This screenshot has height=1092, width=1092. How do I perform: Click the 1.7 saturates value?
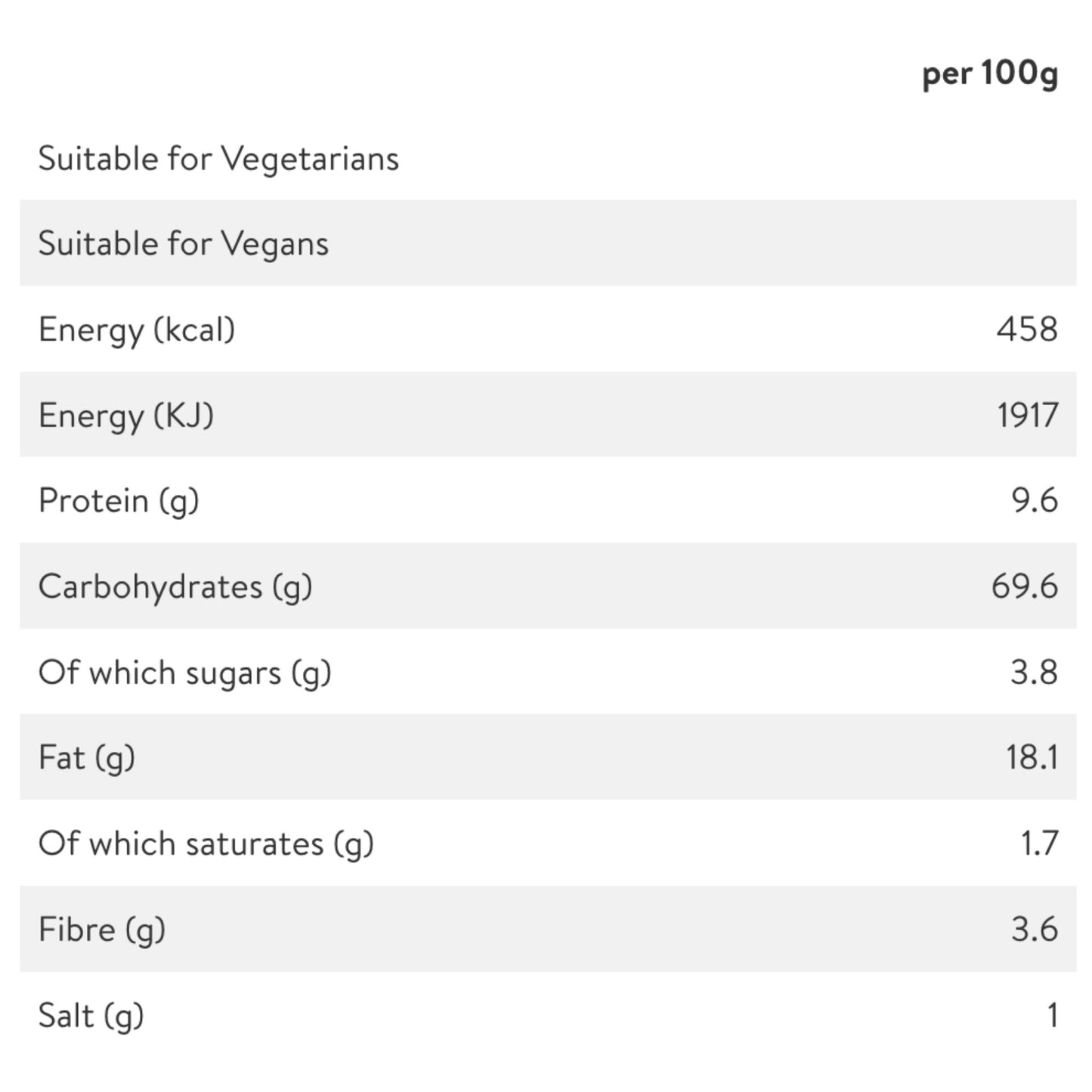tap(1039, 843)
